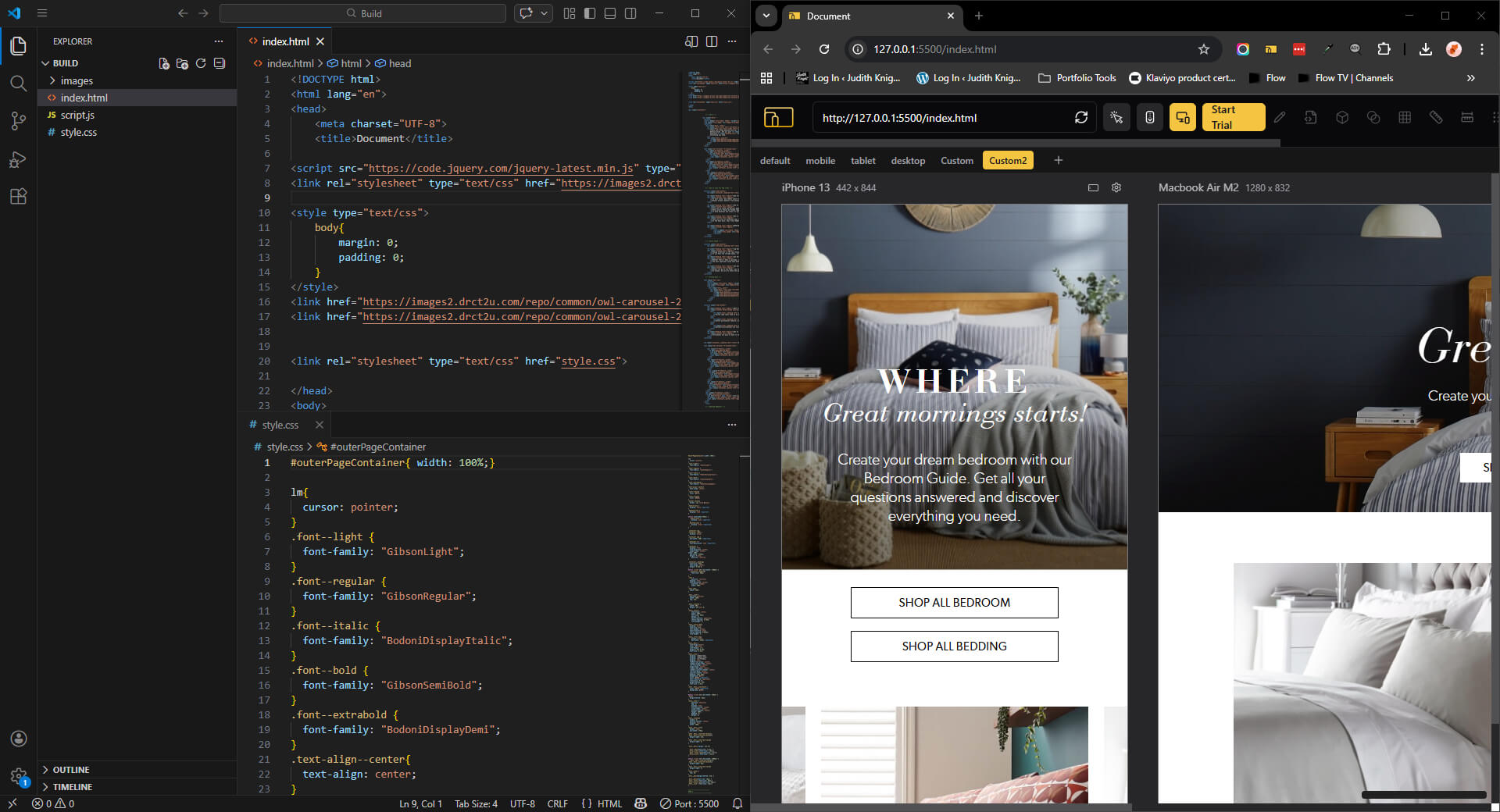Open the Source Control view in VS Code
Viewport: 1500px width, 812px height.
pos(18,120)
